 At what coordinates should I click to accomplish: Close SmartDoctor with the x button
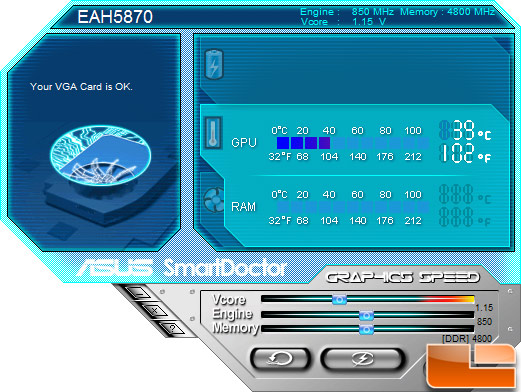point(155,311)
